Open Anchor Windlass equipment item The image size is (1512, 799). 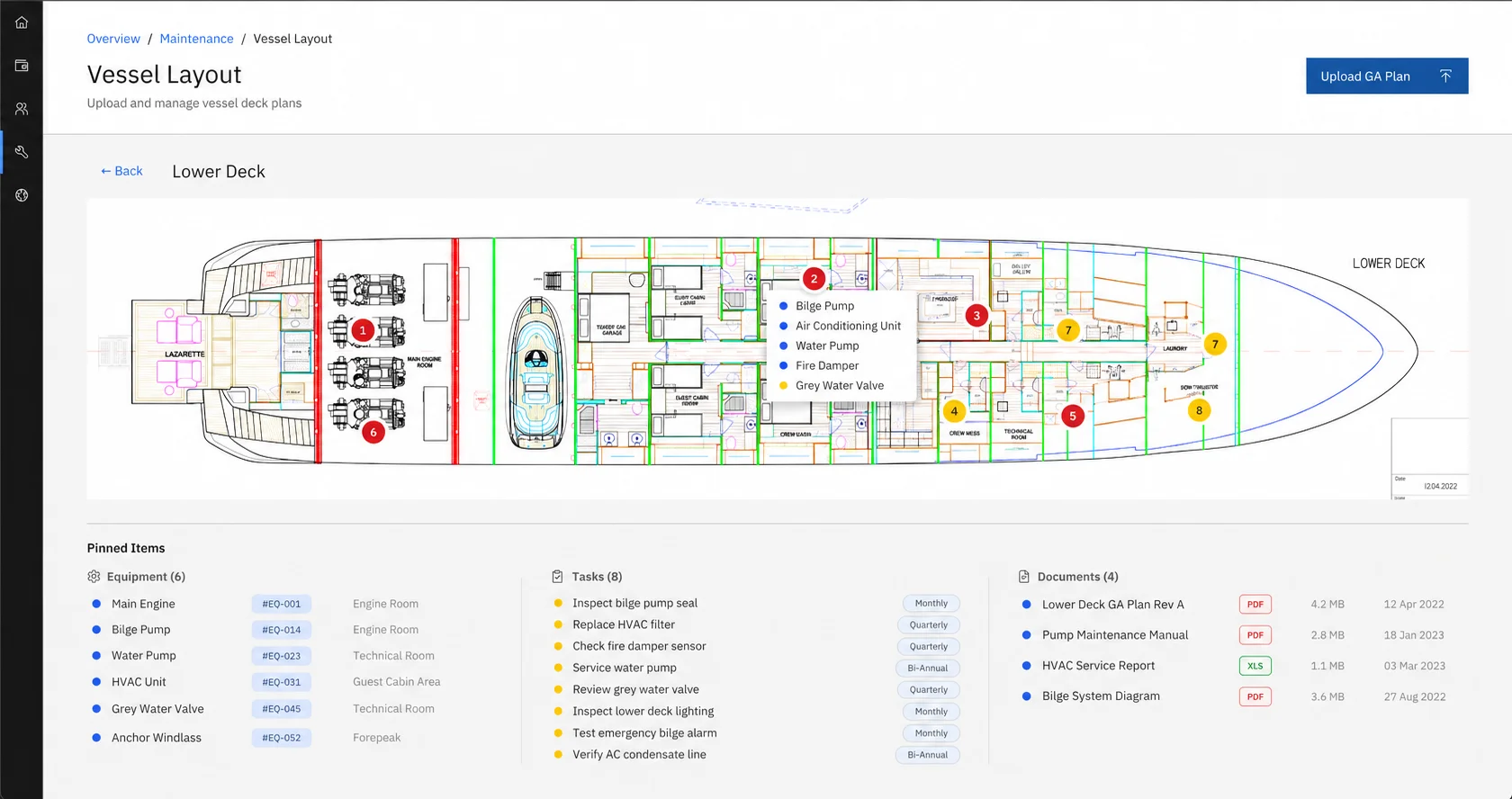click(157, 738)
